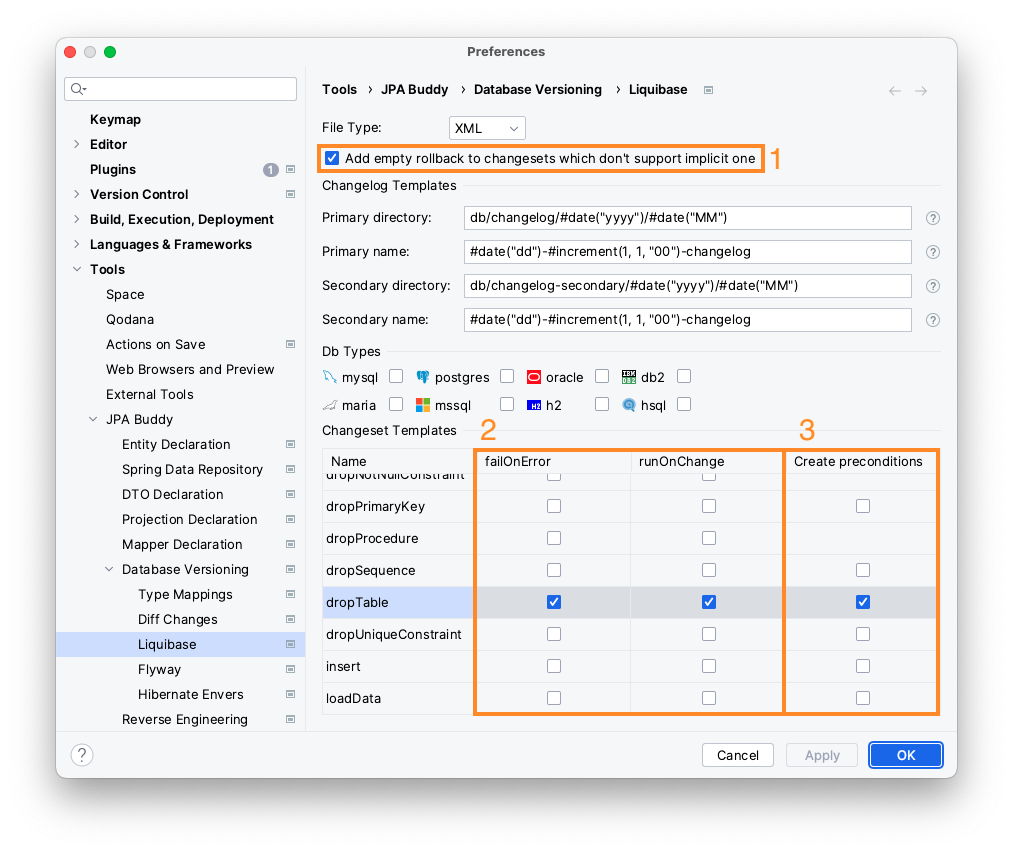The width and height of the screenshot is (1013, 852).
Task: Click the Primary directory text field
Action: [687, 218]
